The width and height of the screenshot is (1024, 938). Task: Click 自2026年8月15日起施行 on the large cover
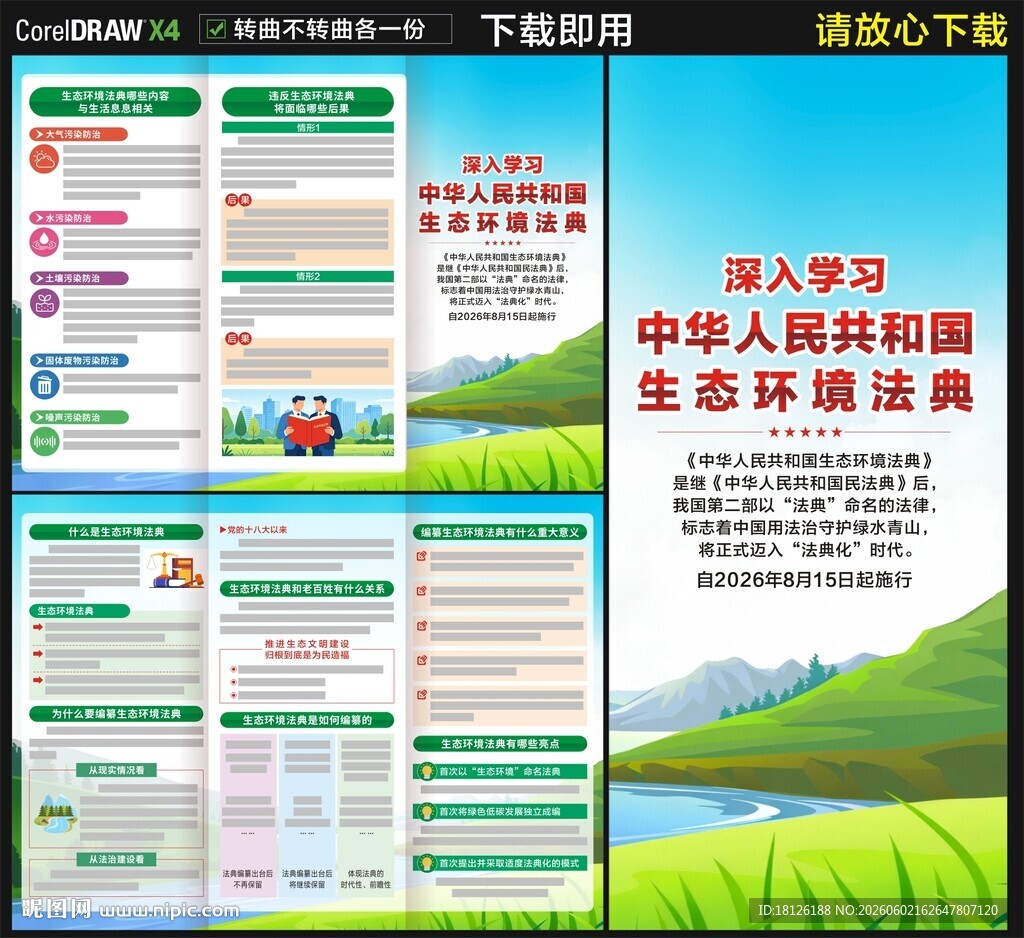click(804, 579)
